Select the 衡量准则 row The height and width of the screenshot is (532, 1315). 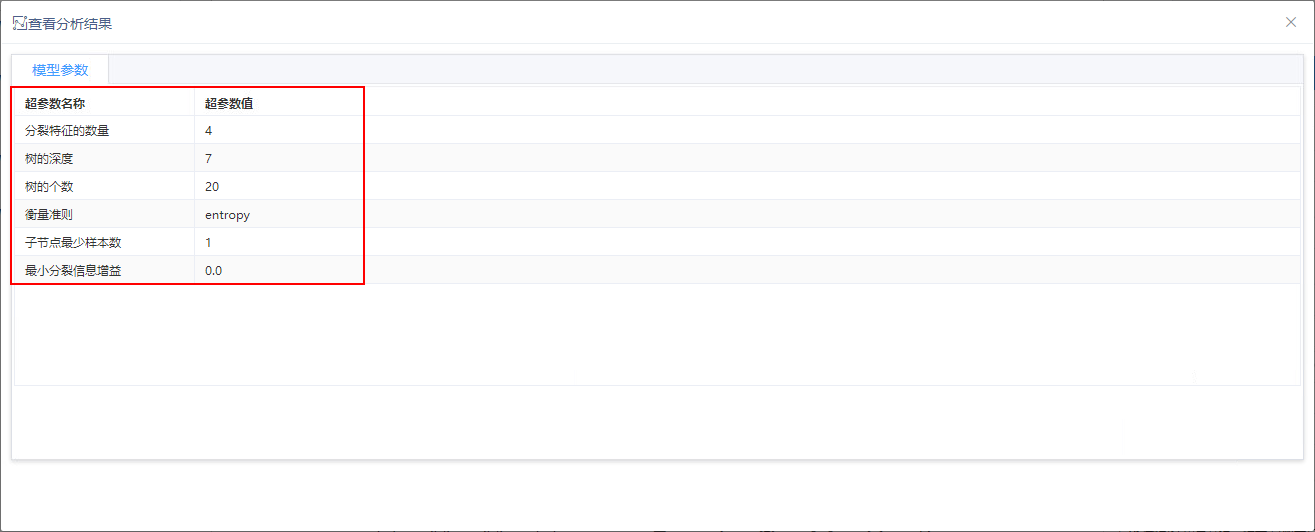tap(657, 214)
